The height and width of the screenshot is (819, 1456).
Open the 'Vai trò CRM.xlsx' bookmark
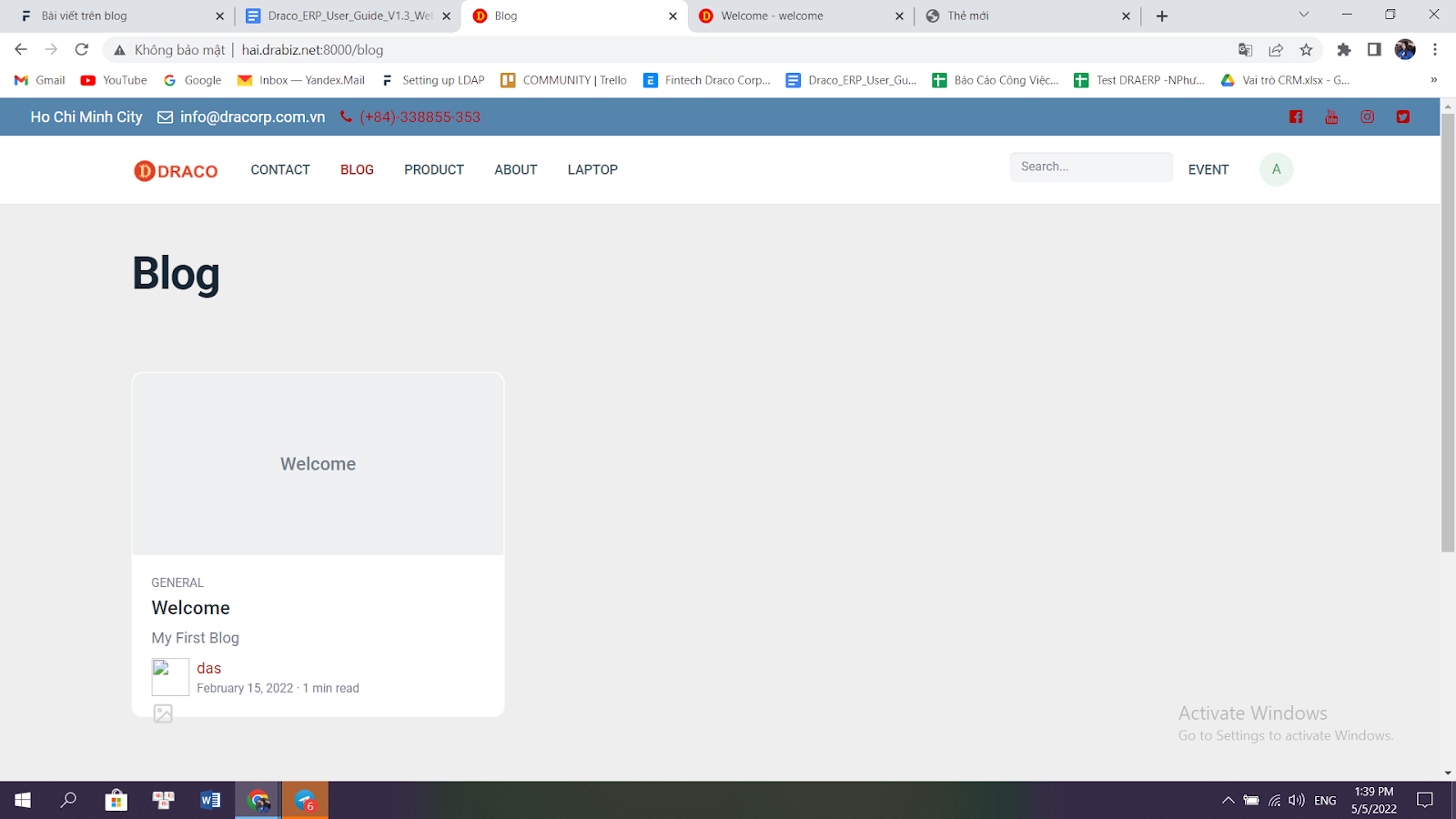point(1285,80)
